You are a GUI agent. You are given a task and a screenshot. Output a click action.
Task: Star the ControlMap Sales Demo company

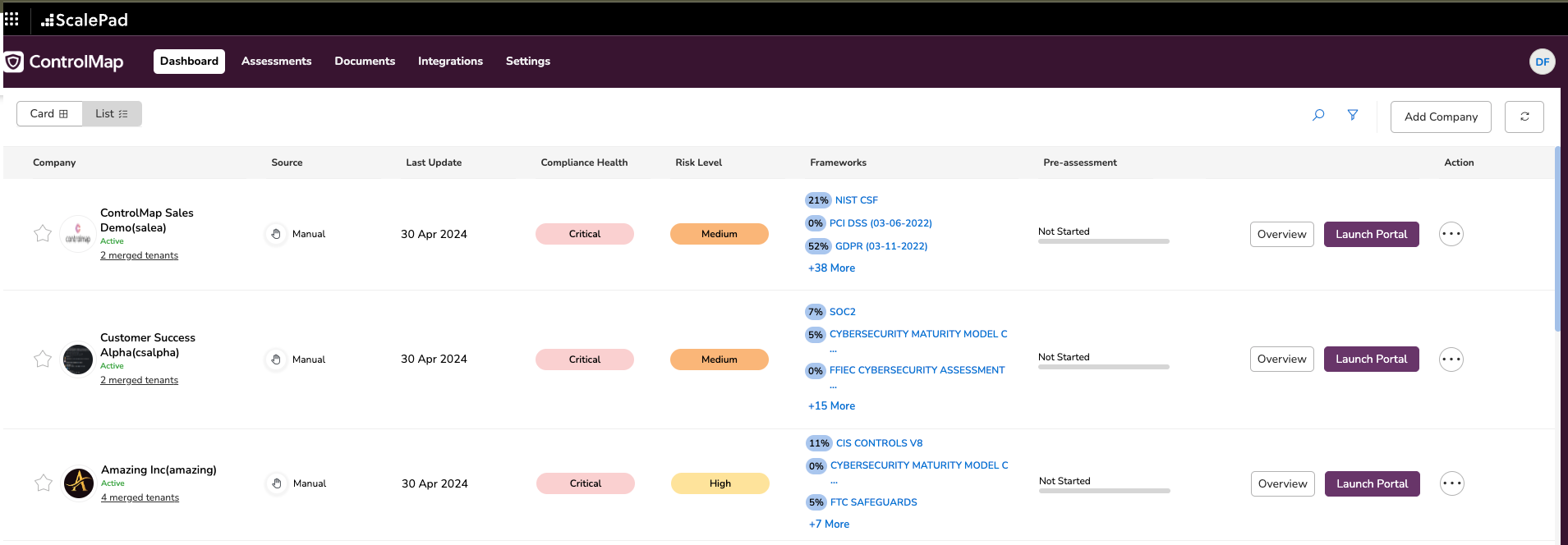(x=43, y=234)
